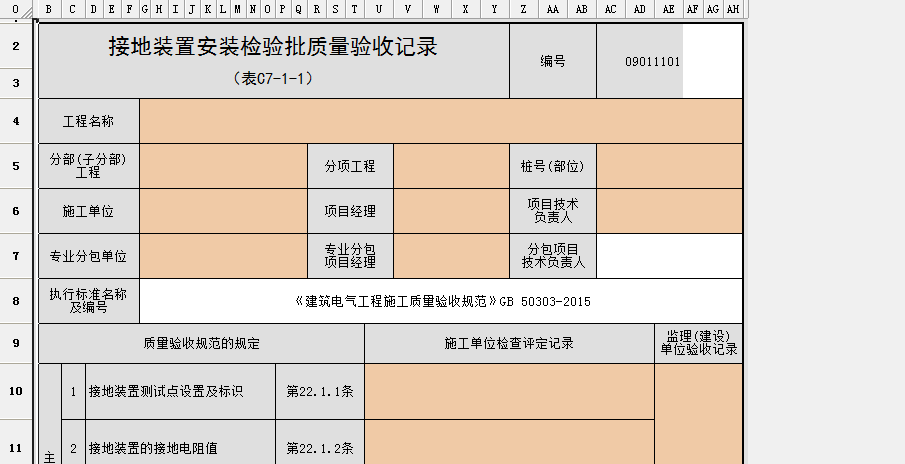Click the white cell right of 分包项目技术负责人
The image size is (905, 464).
point(670,256)
